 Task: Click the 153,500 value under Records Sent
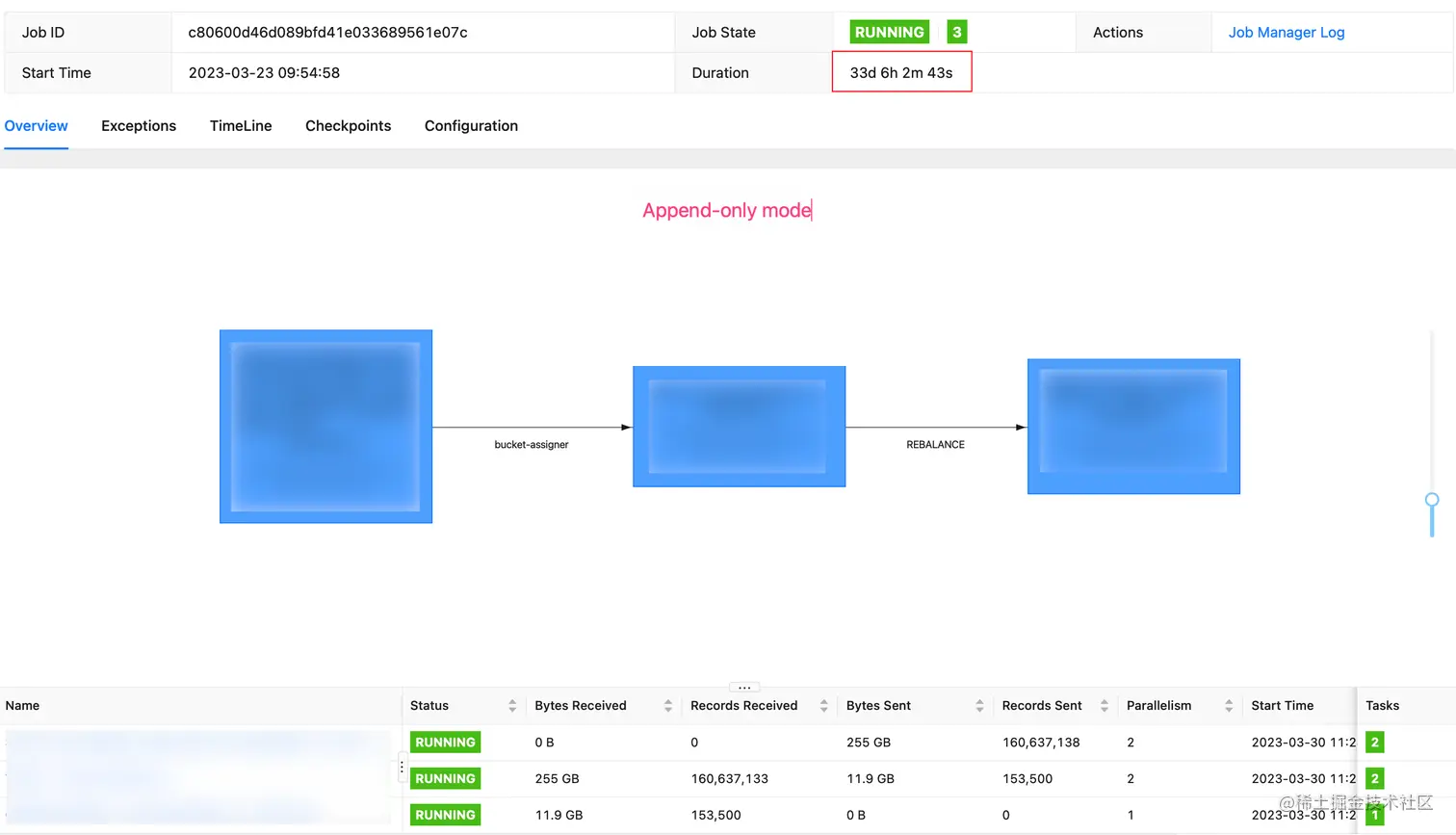click(x=1027, y=778)
